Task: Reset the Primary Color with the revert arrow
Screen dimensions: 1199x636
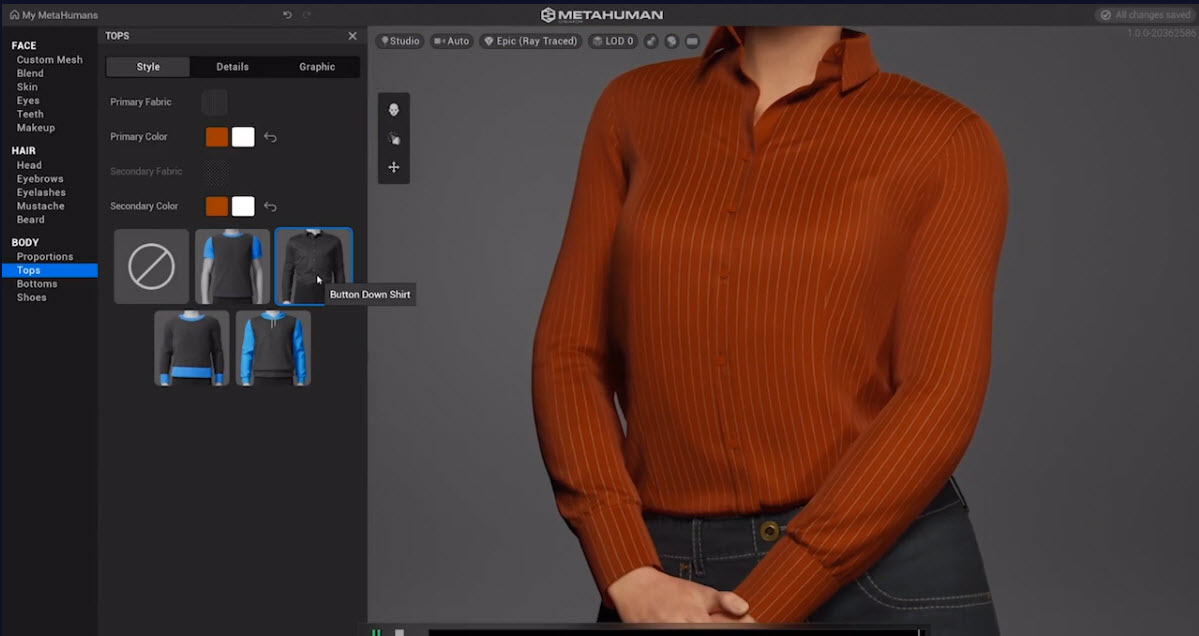Action: [270, 138]
